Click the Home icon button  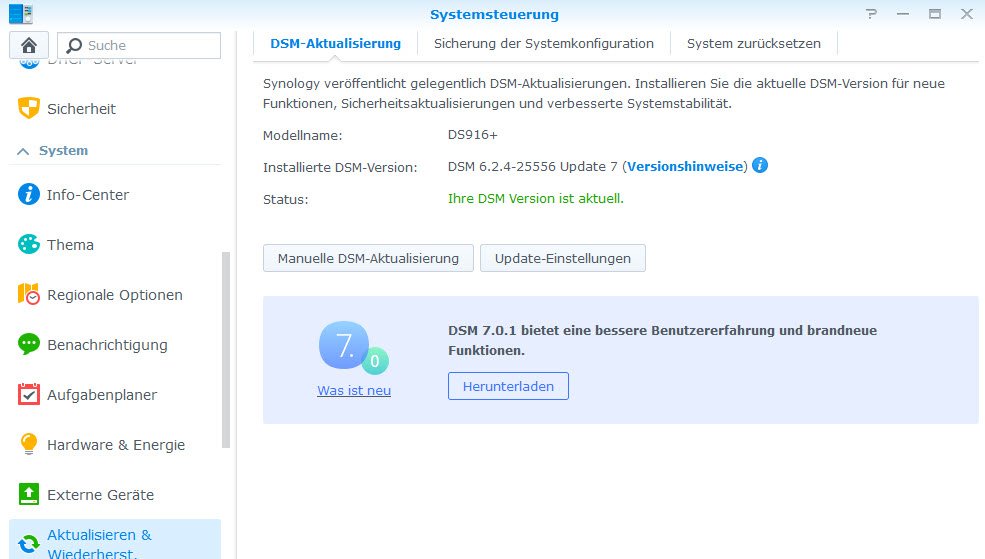pos(29,45)
